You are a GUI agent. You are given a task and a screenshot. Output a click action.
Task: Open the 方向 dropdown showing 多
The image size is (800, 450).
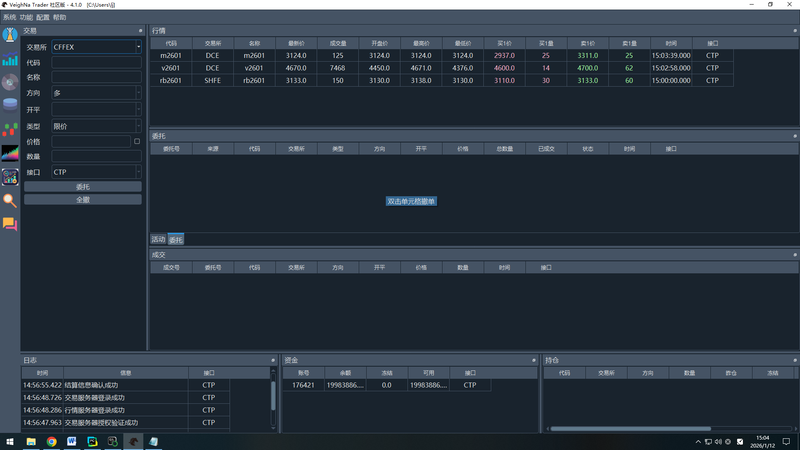[x=96, y=92]
